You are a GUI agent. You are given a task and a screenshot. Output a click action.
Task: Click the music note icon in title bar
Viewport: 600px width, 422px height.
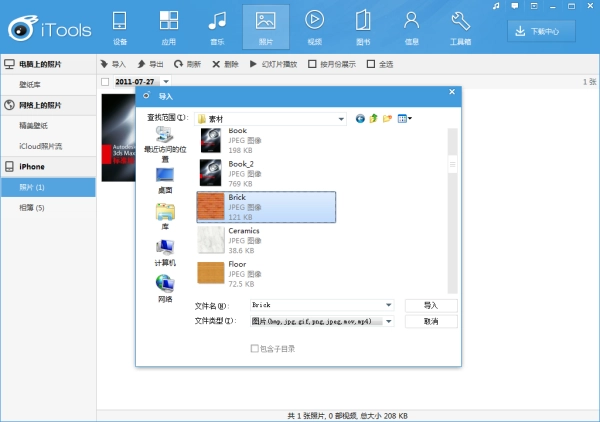(496, 6)
